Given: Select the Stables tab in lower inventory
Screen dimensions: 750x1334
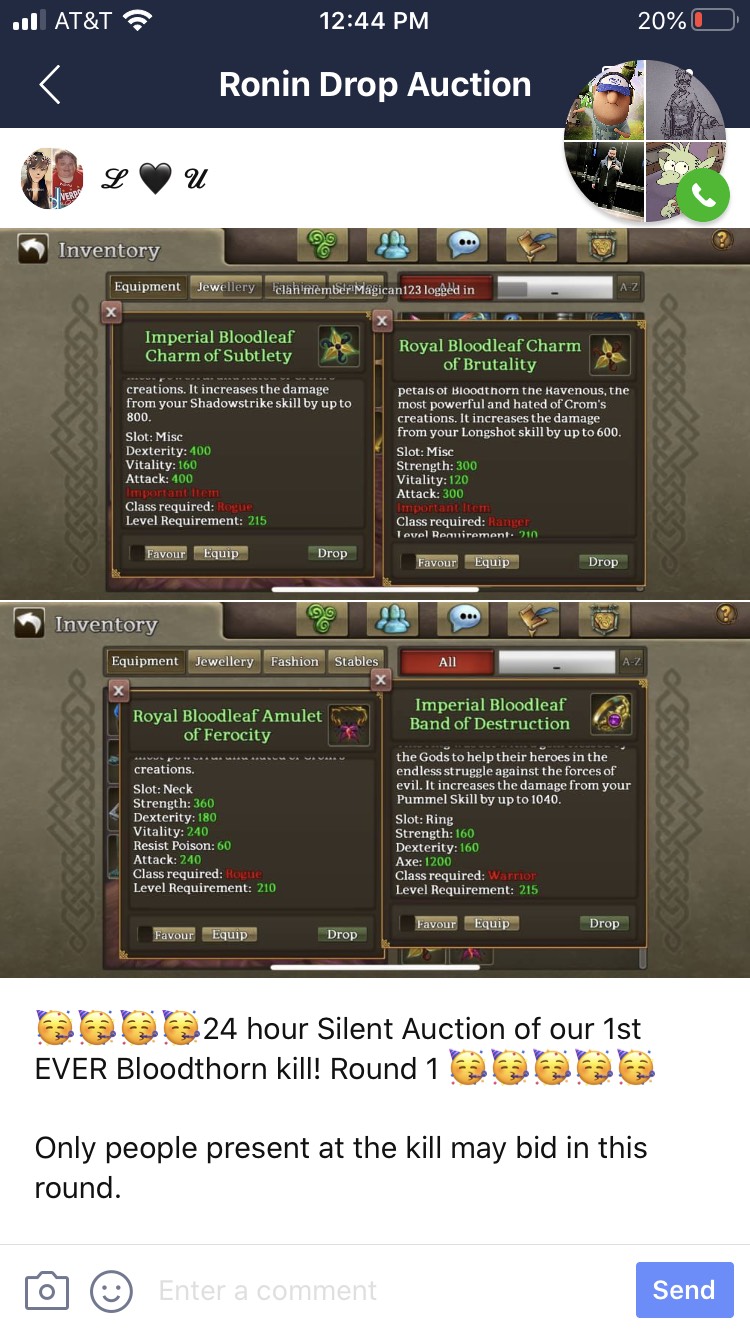Looking at the screenshot, I should click(x=356, y=661).
